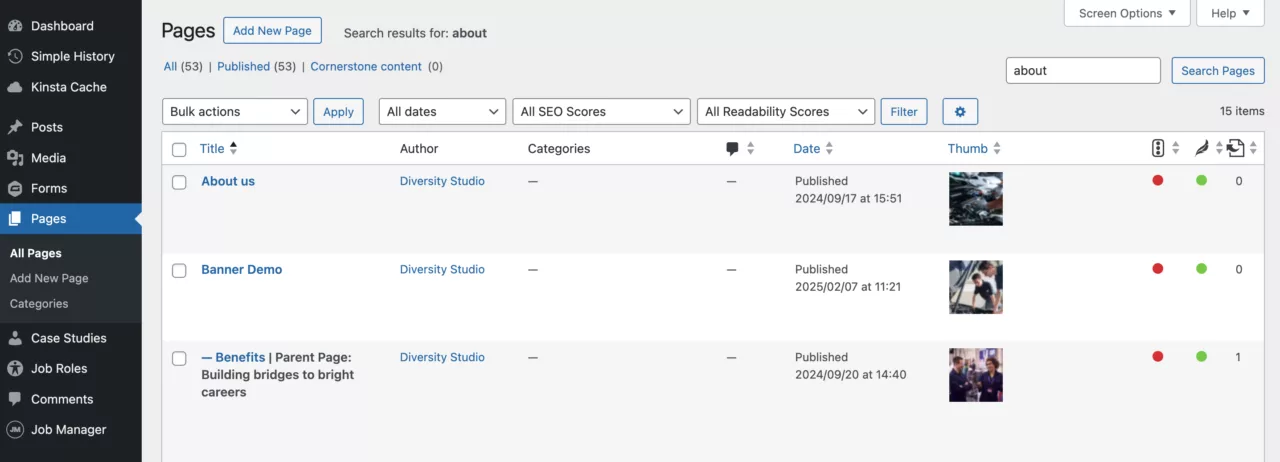Open the Screen Options tab

click(x=1127, y=13)
